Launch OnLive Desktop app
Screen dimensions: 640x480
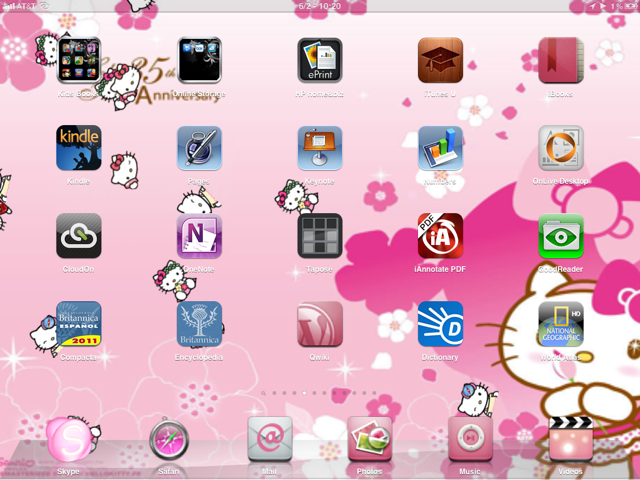pyautogui.click(x=561, y=148)
